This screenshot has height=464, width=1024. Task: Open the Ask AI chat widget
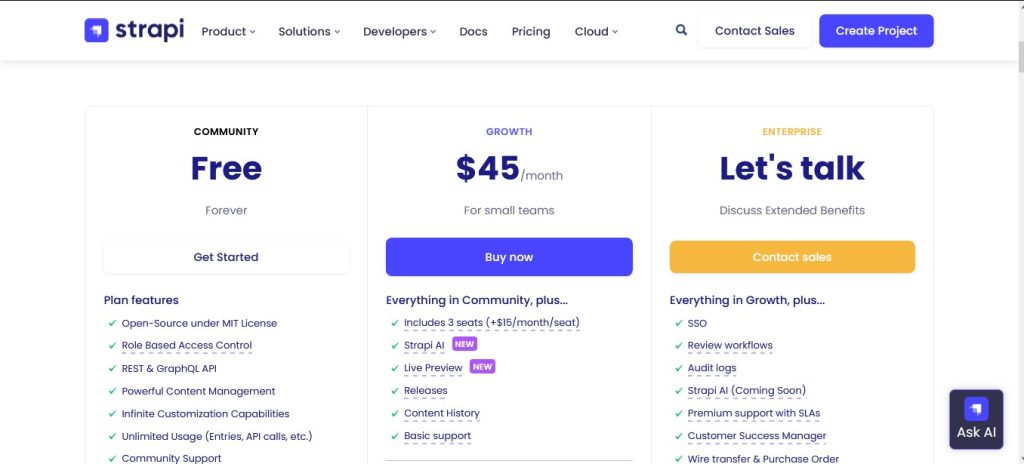click(x=976, y=420)
